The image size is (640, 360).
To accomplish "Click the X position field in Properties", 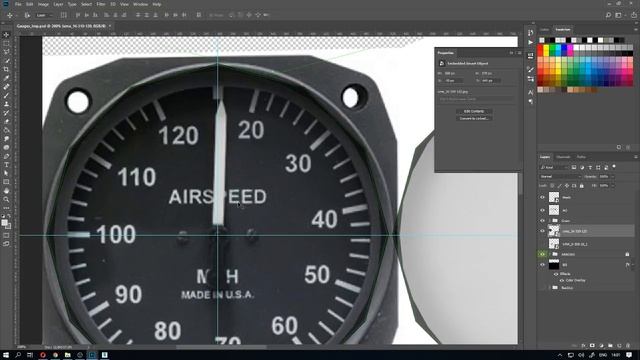I will coord(452,81).
